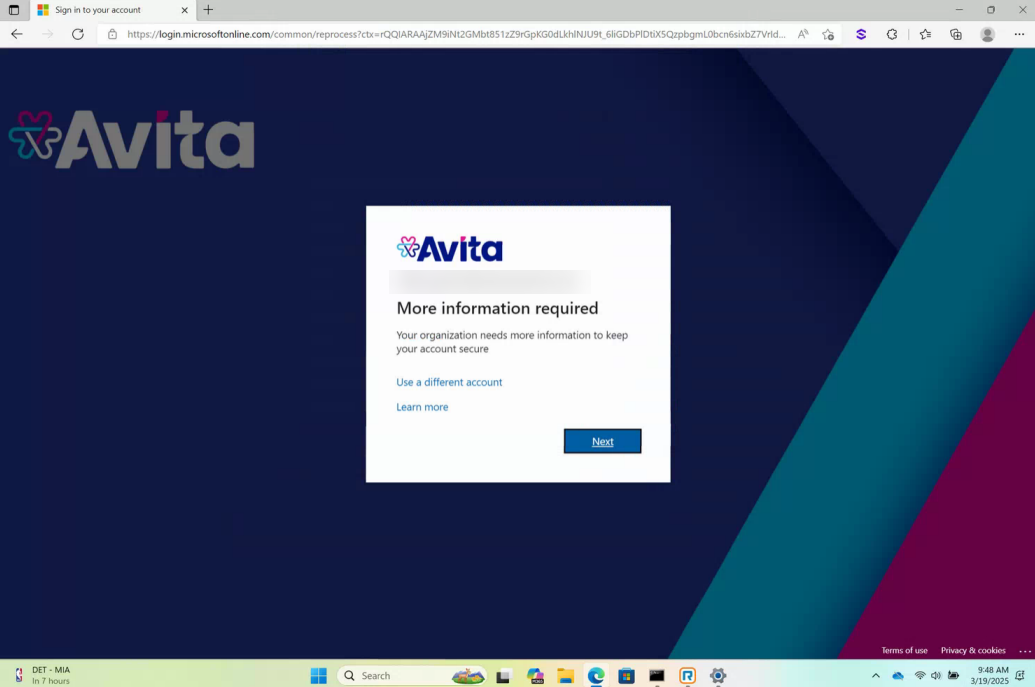This screenshot has width=1035, height=687.
Task: Launch Microsoft 365 Copilot from taskbar
Action: pos(535,675)
